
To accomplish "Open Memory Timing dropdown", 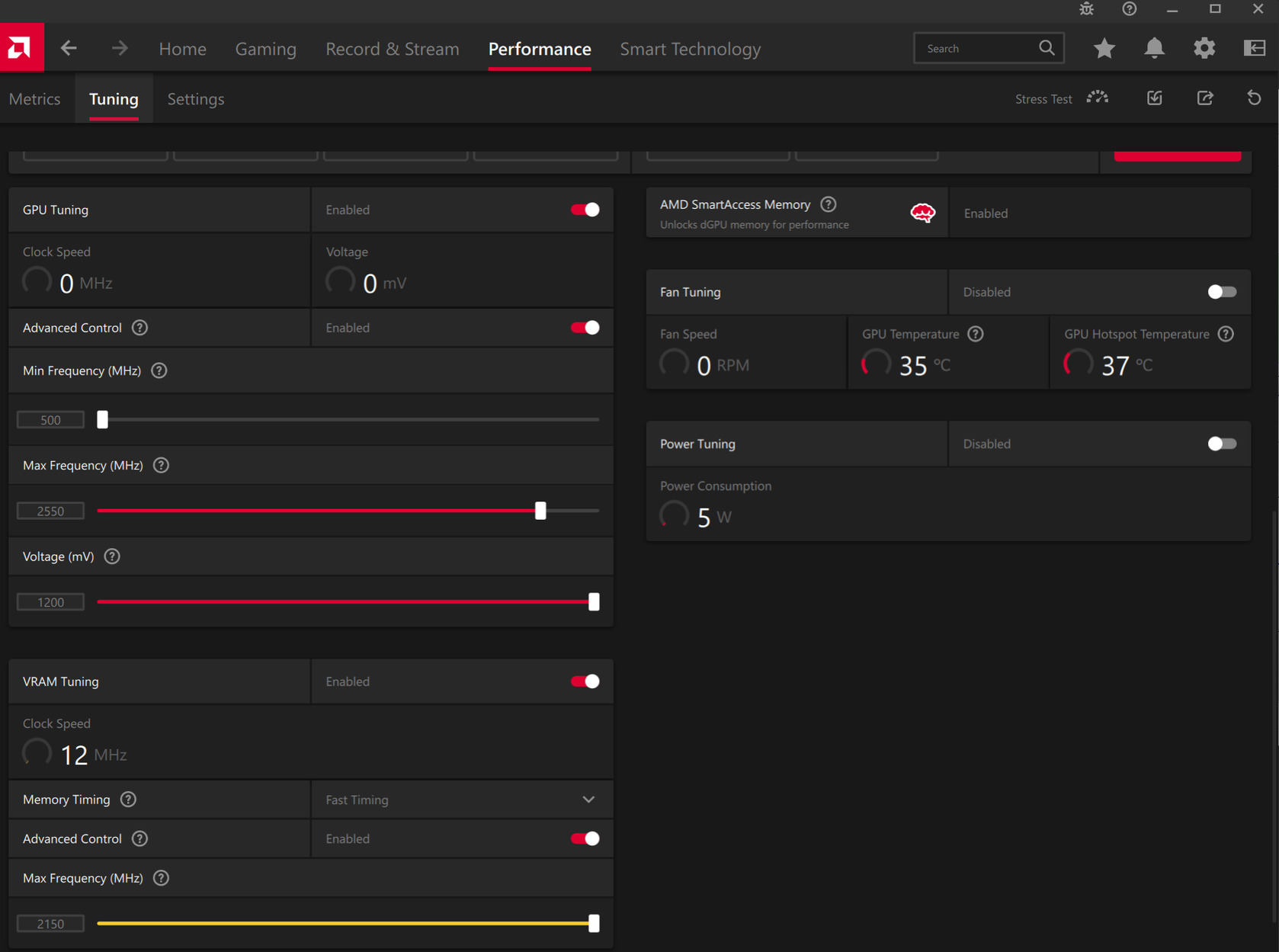I will tap(462, 800).
